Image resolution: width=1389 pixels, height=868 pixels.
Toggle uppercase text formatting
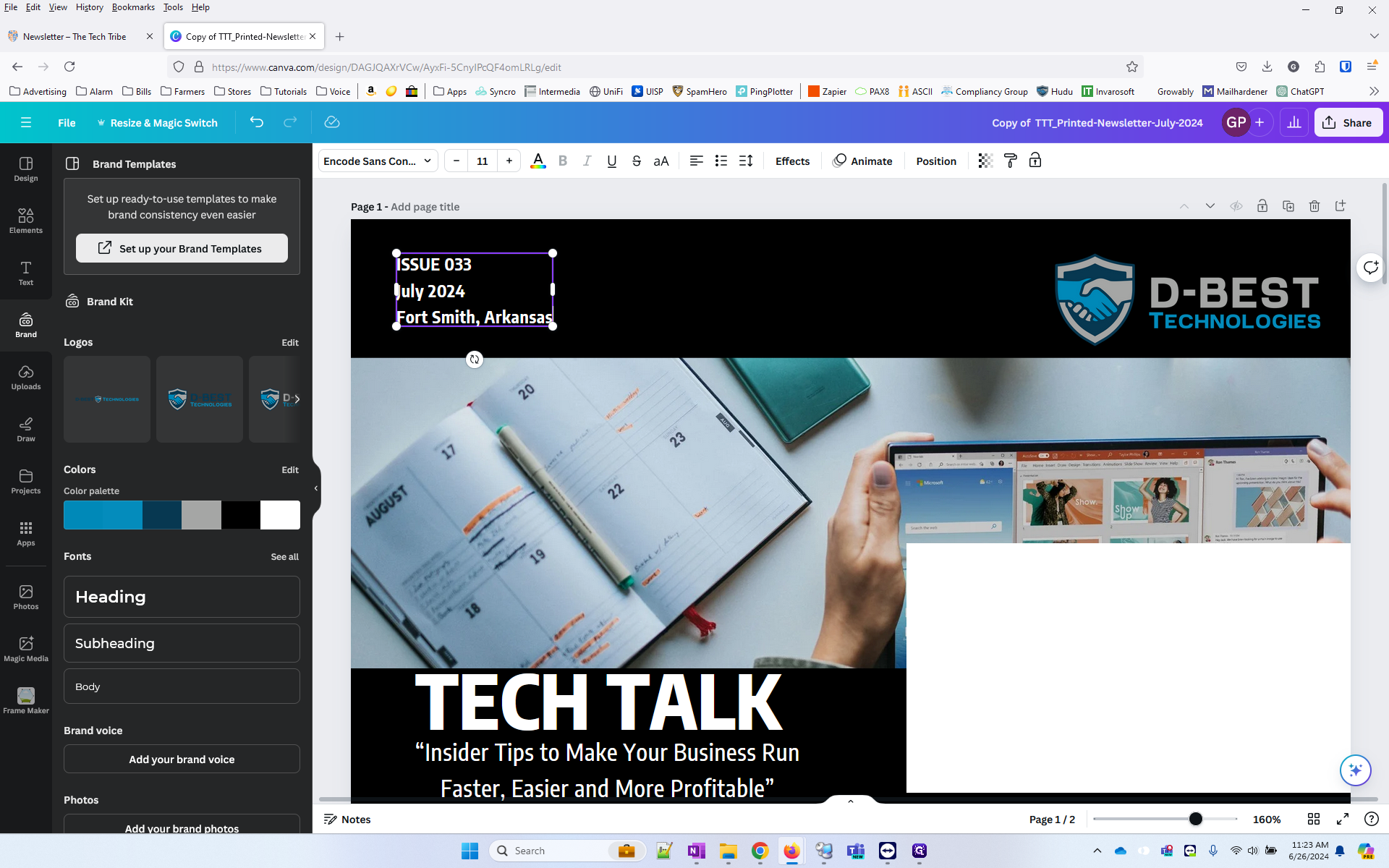pyautogui.click(x=661, y=161)
